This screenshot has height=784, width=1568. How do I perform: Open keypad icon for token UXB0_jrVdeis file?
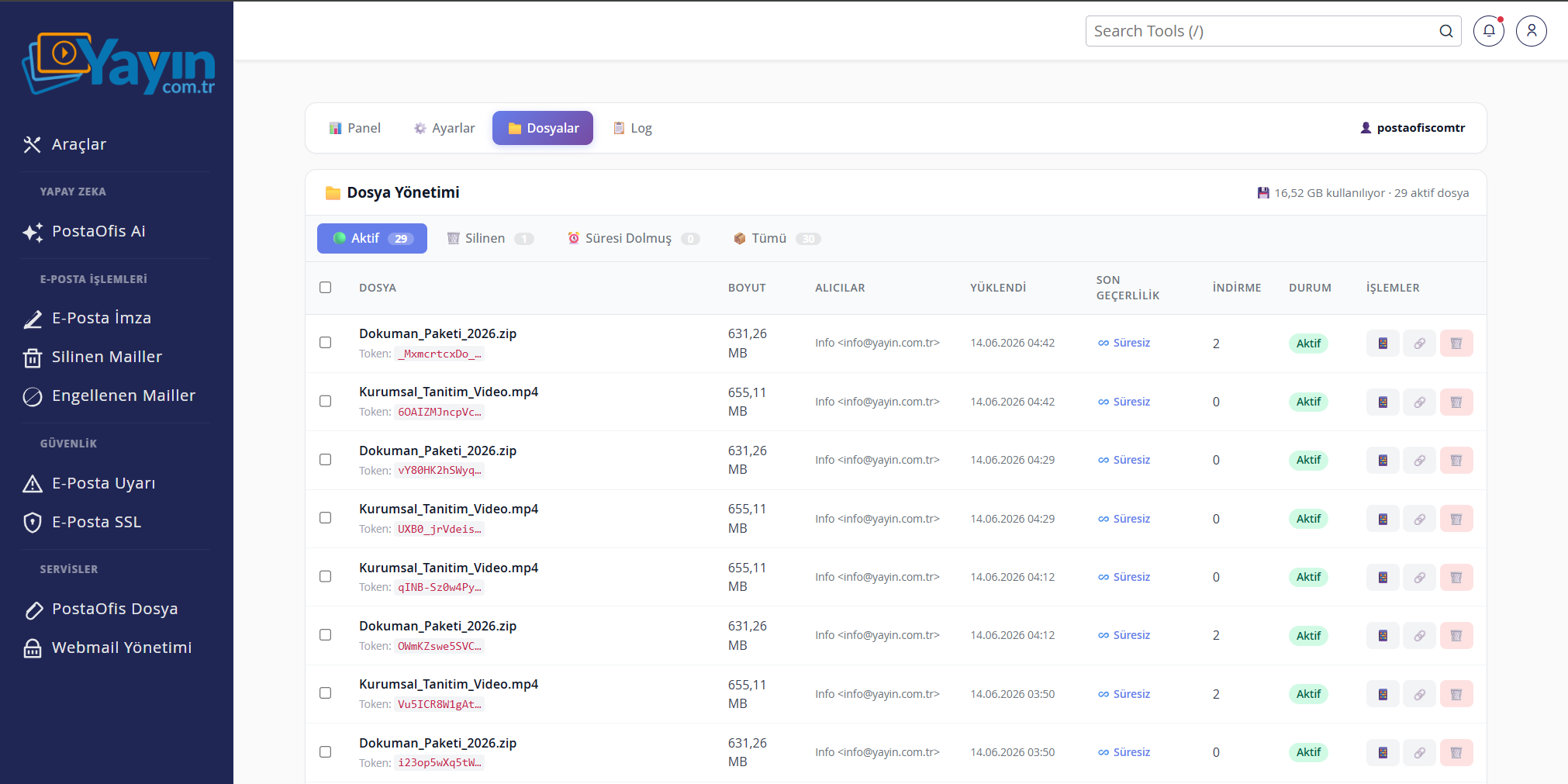(x=1383, y=519)
